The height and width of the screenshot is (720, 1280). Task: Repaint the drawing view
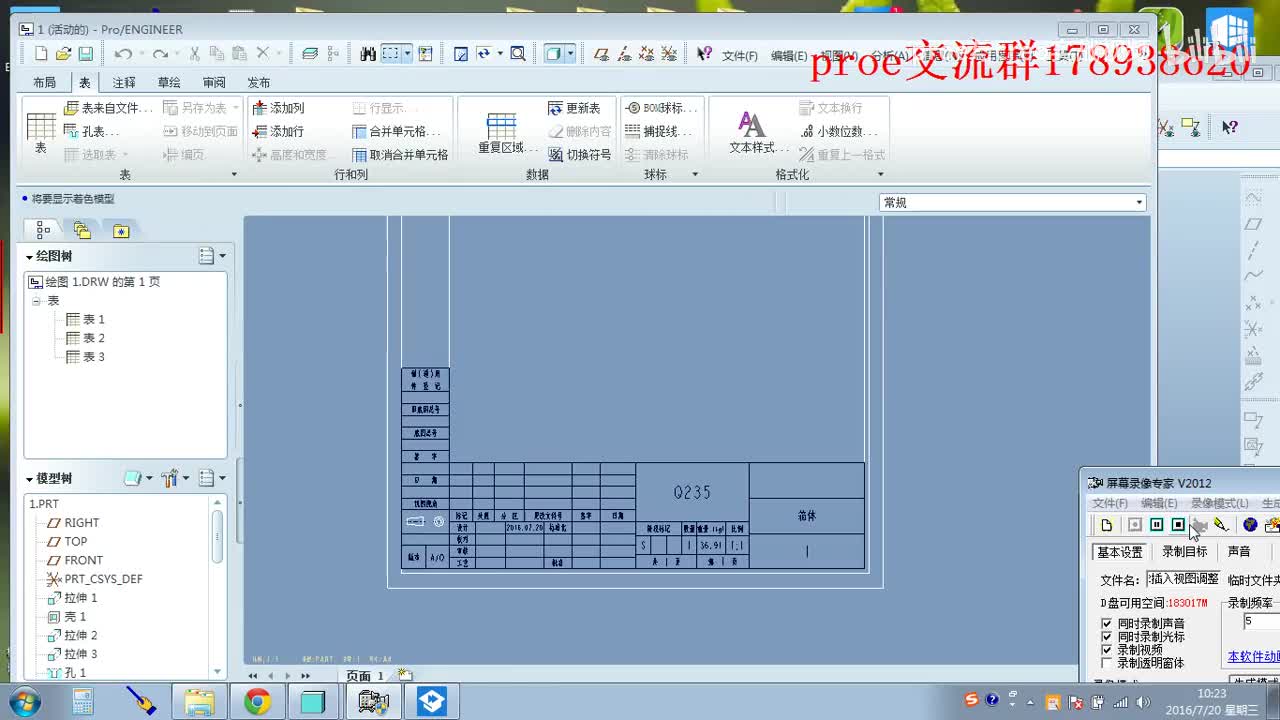[x=461, y=54]
